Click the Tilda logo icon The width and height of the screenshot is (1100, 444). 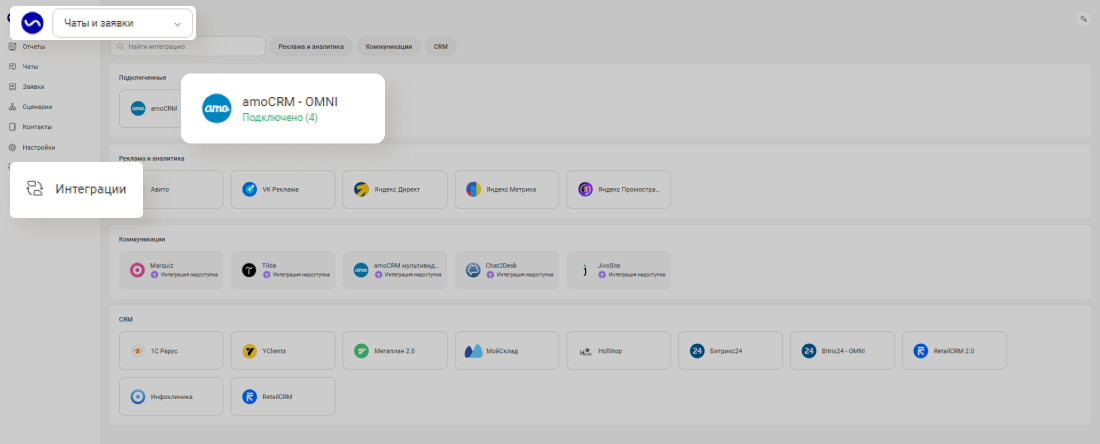point(250,270)
